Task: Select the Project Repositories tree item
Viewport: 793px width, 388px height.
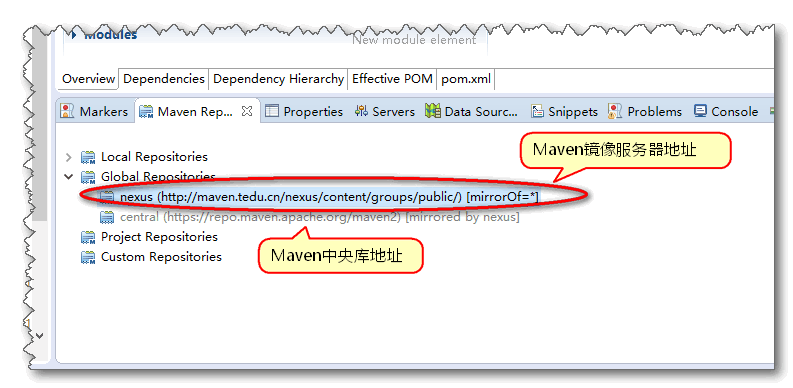Action: coord(159,237)
